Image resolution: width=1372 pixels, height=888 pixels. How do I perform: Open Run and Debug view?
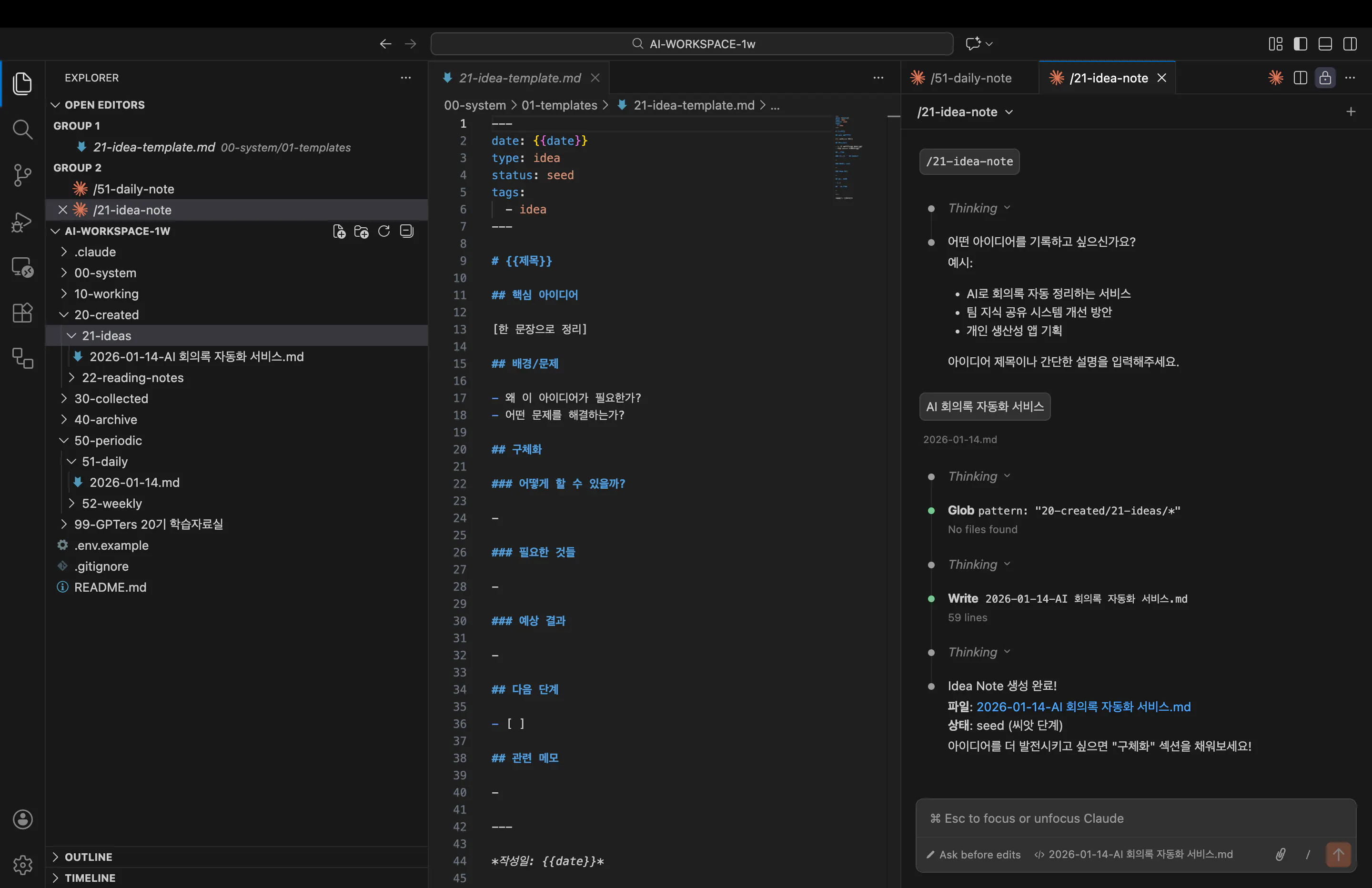[22, 222]
